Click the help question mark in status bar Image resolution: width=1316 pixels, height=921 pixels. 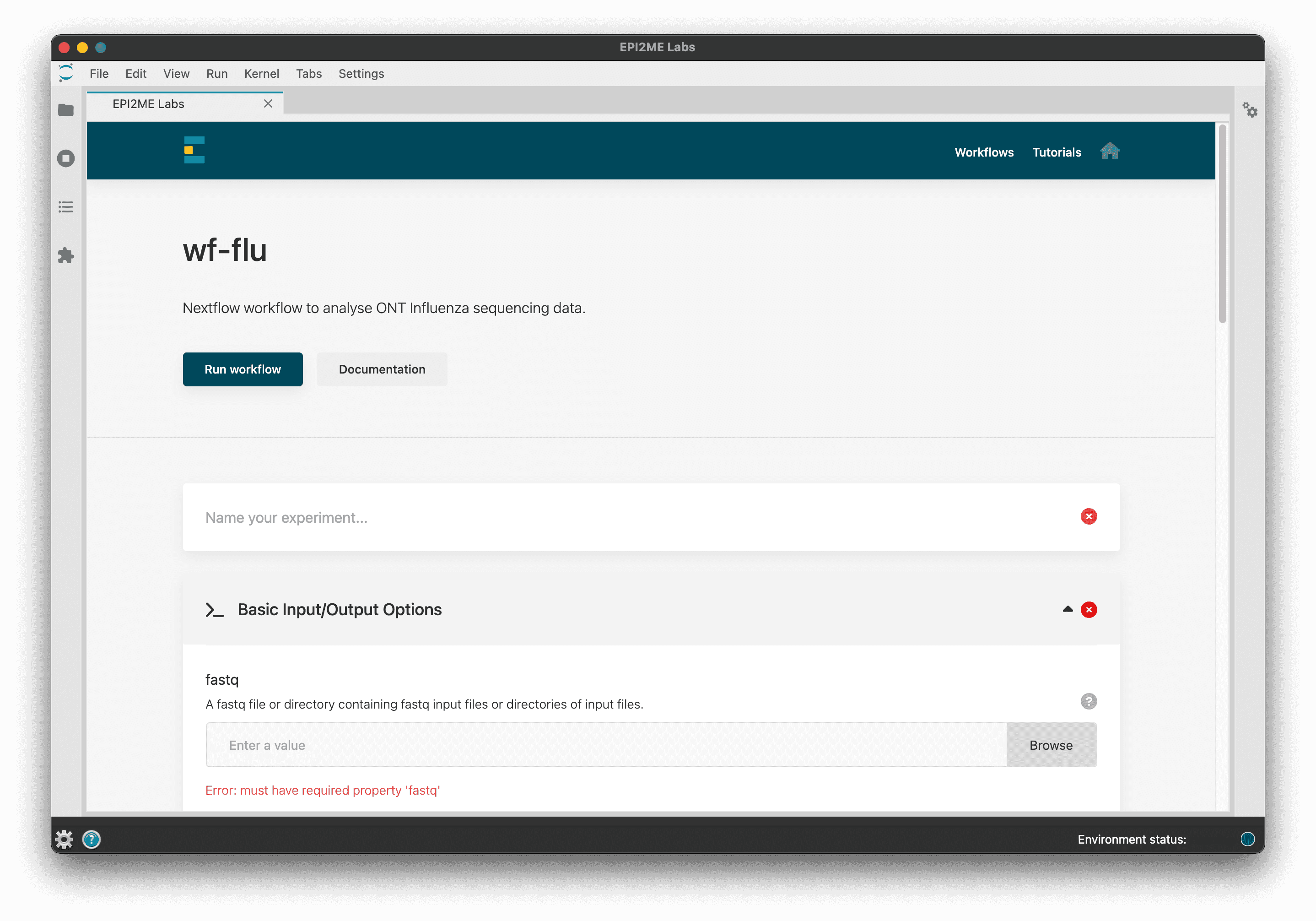92,840
